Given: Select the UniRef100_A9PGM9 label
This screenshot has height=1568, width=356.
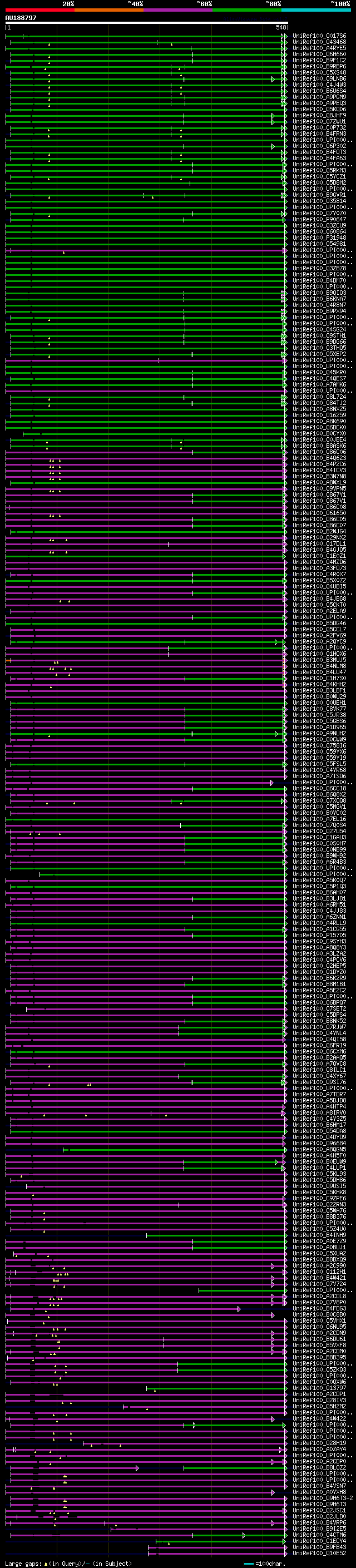Looking at the screenshot, I should click(x=319, y=97).
